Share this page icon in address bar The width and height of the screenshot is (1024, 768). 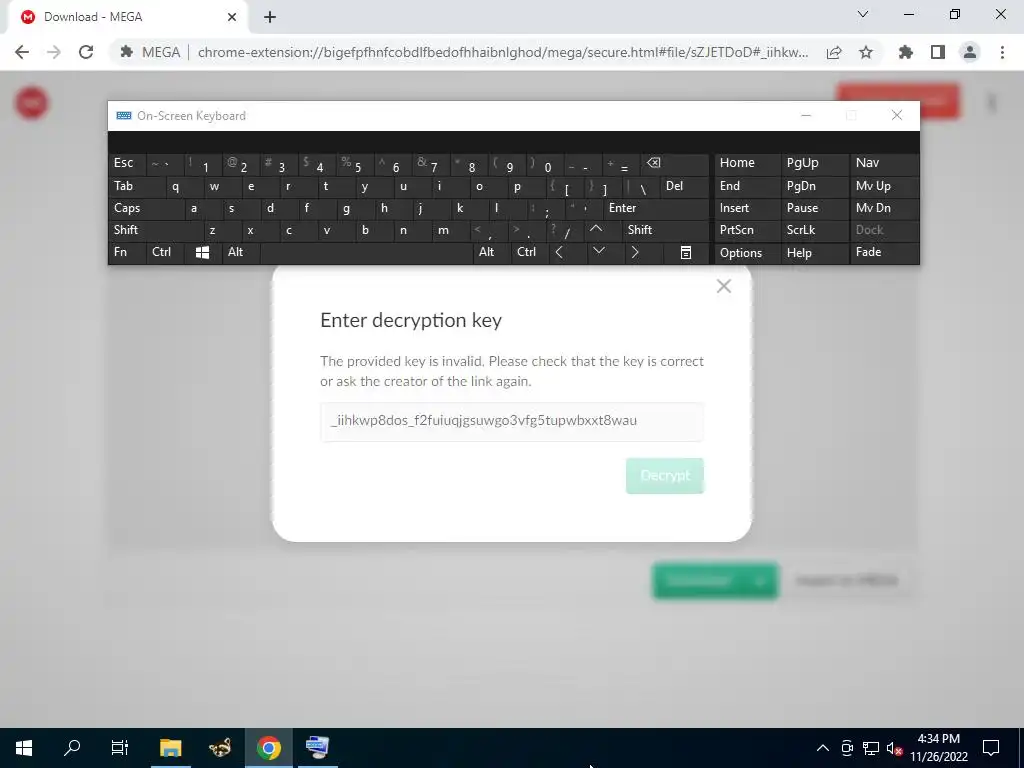[834, 52]
